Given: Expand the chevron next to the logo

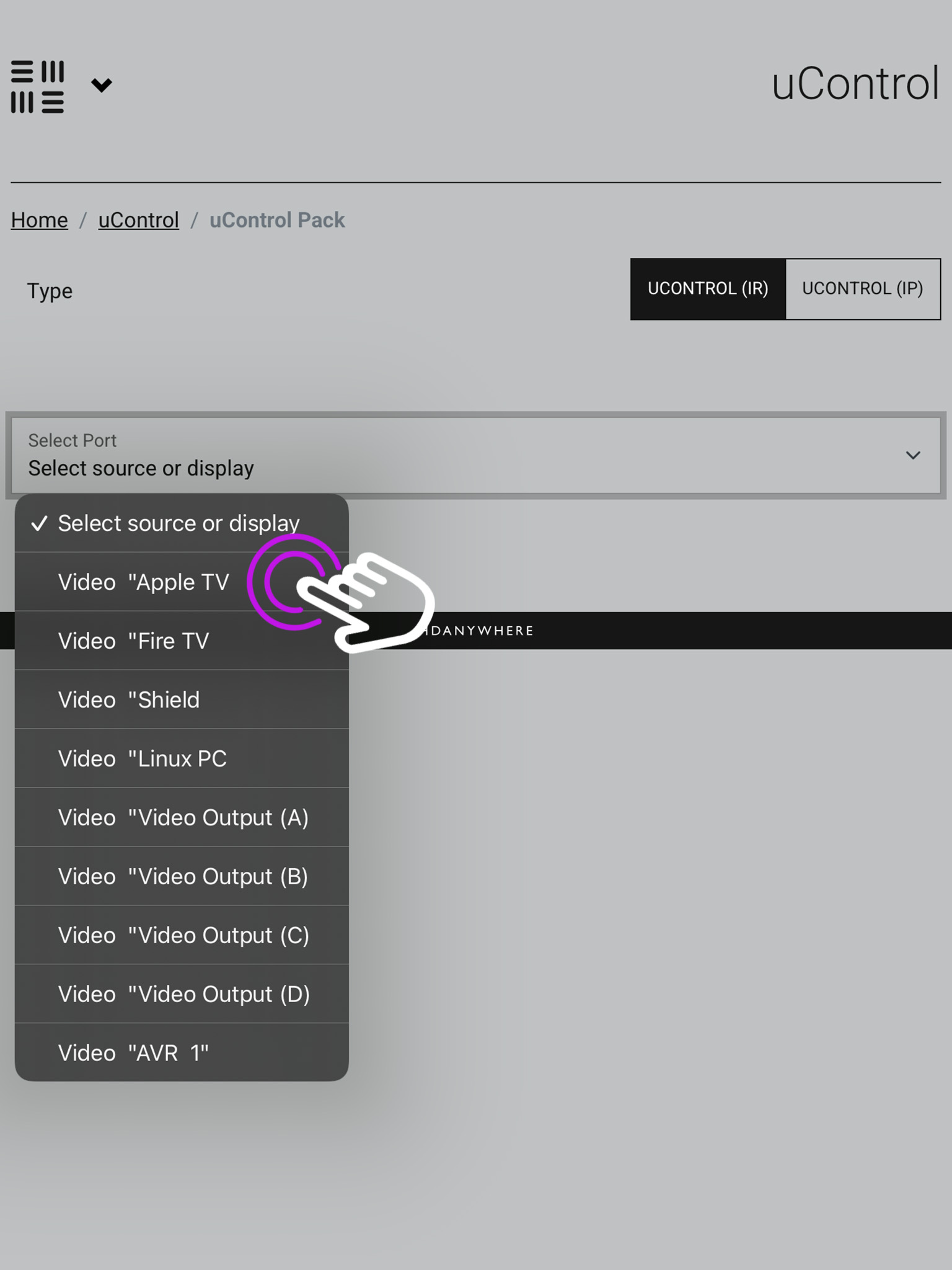Looking at the screenshot, I should [x=102, y=85].
